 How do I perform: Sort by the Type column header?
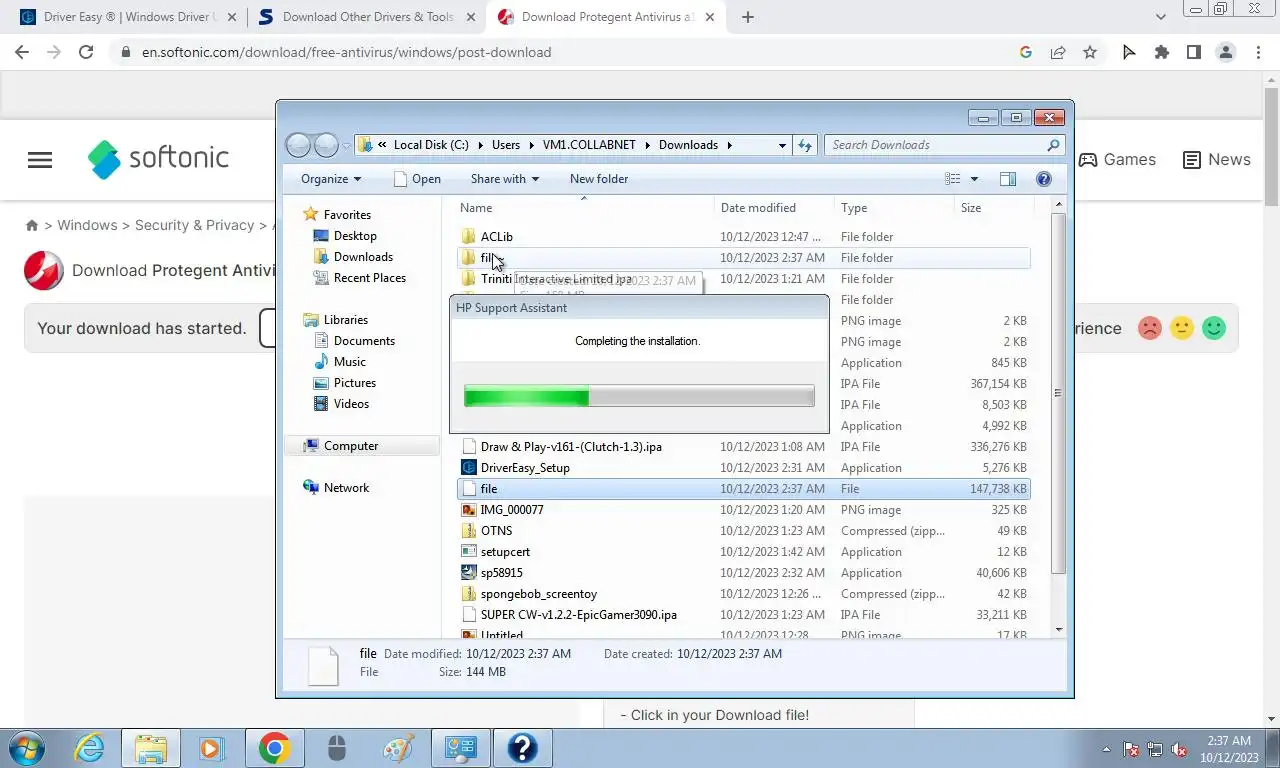click(x=895, y=208)
